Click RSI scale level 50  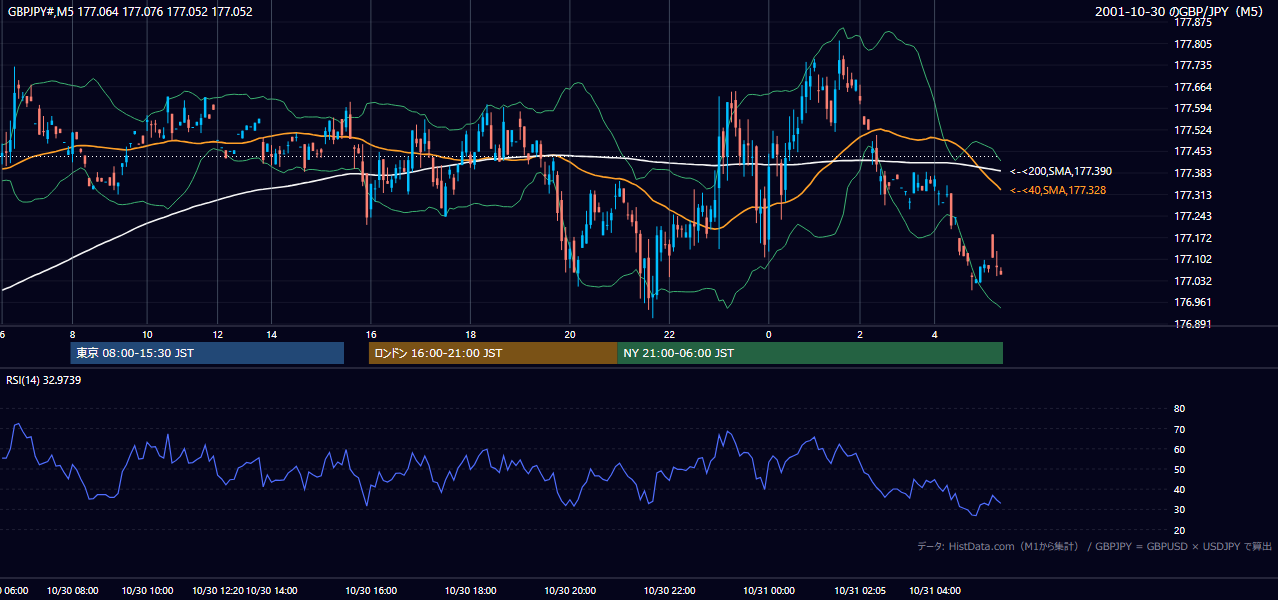1179,469
